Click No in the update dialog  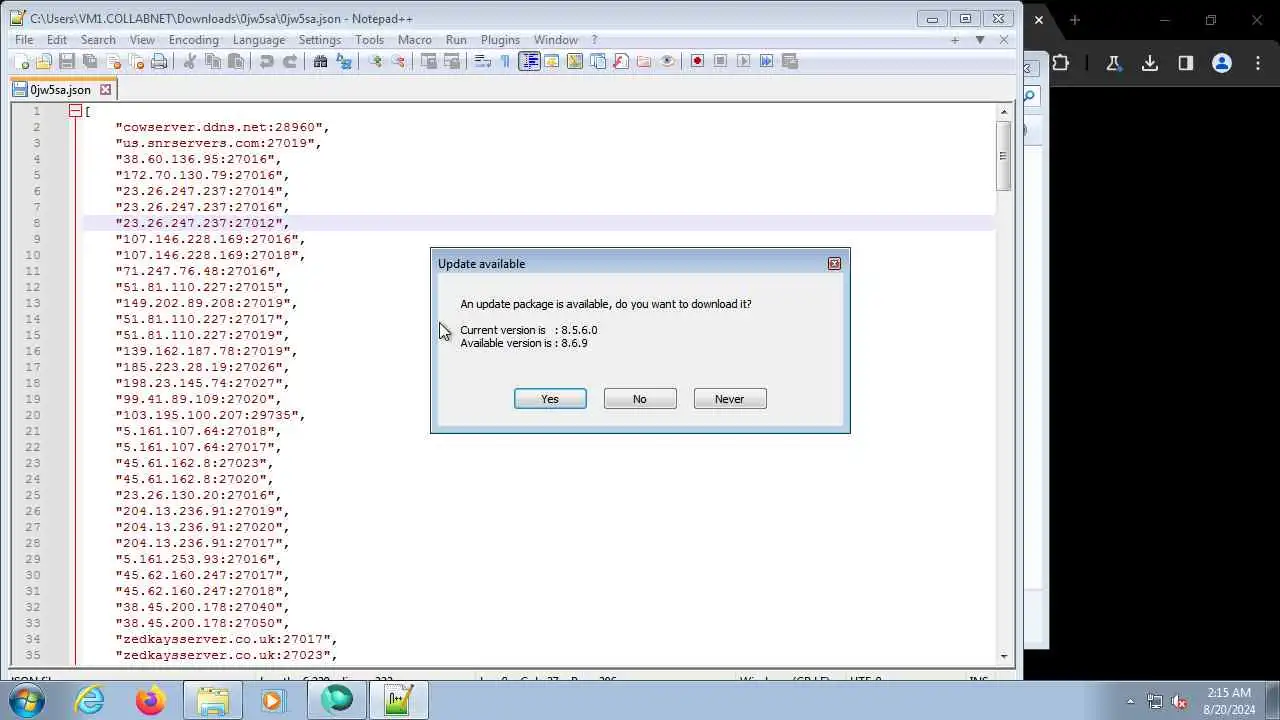[640, 399]
